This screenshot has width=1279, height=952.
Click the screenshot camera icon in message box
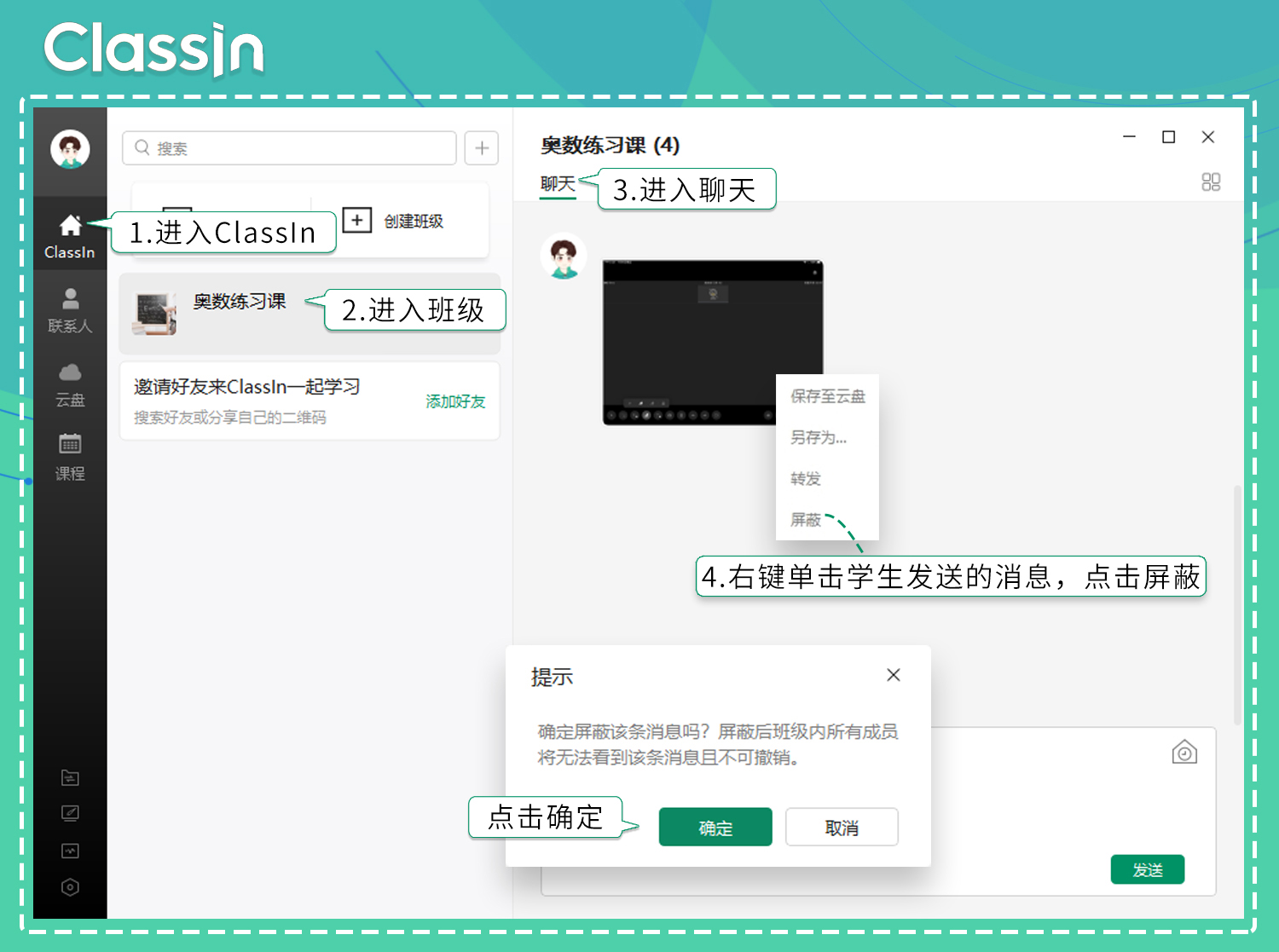pyautogui.click(x=1184, y=752)
